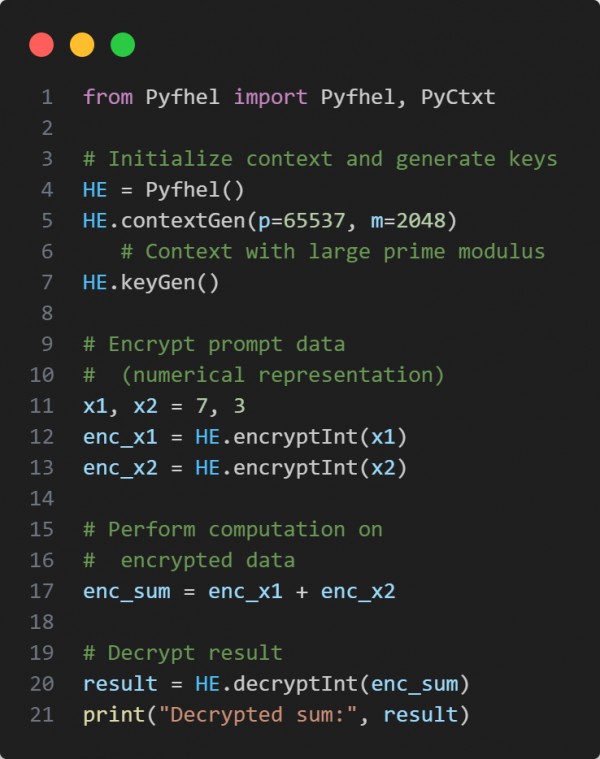Click line number 21 in gutter

click(x=42, y=714)
